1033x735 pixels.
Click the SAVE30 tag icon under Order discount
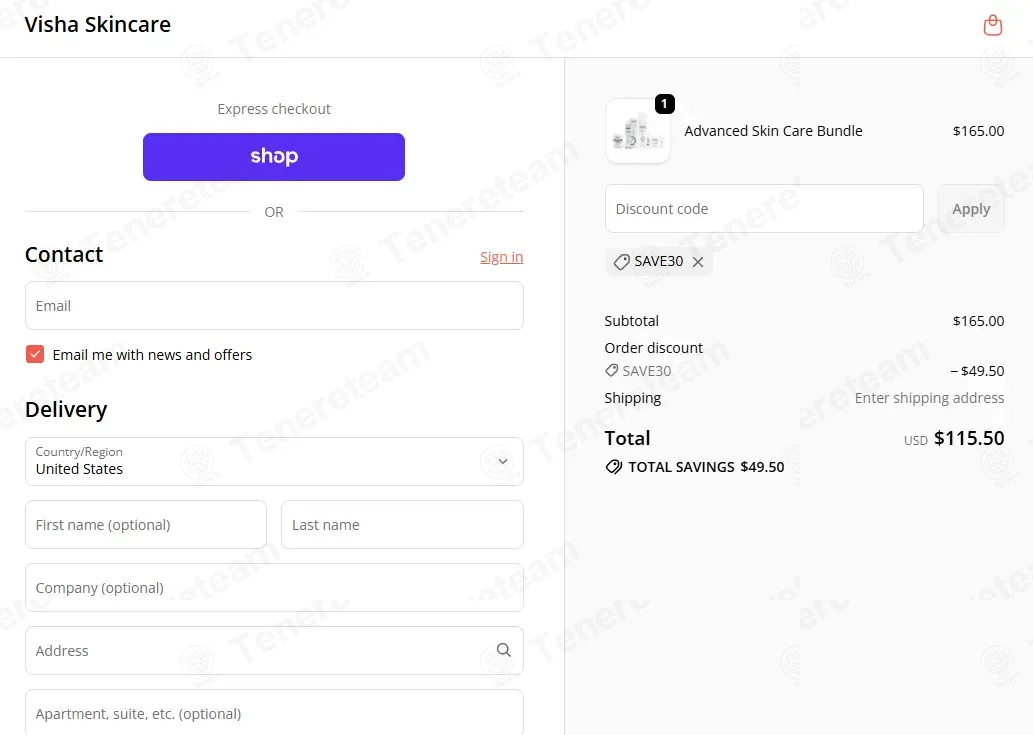611,371
